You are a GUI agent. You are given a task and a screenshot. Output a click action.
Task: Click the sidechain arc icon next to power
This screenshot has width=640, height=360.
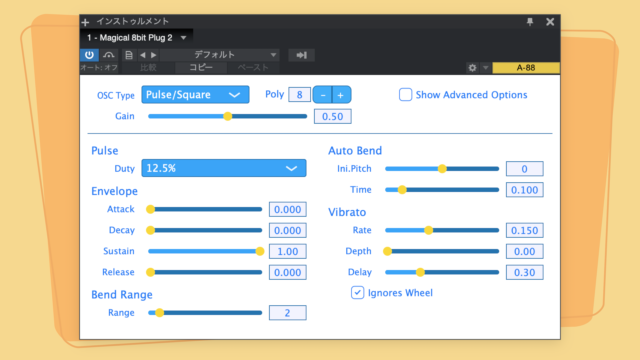(109, 55)
